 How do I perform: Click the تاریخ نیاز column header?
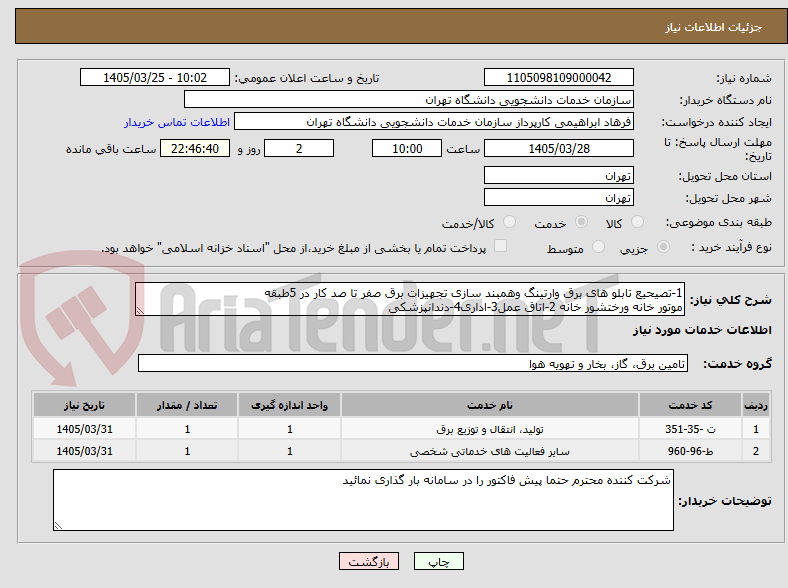(84, 405)
